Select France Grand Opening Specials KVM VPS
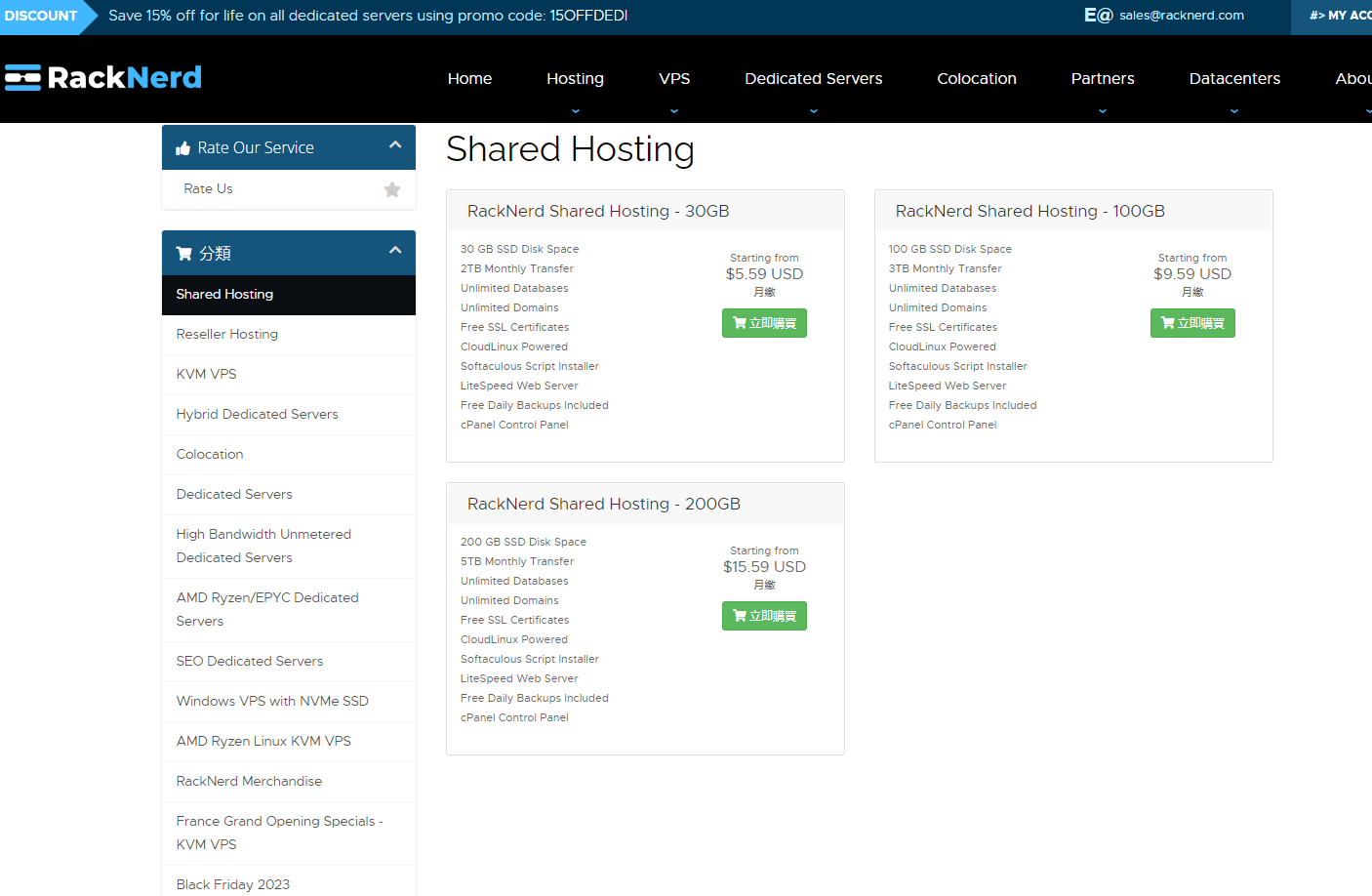The width and height of the screenshot is (1372, 896). (x=289, y=834)
